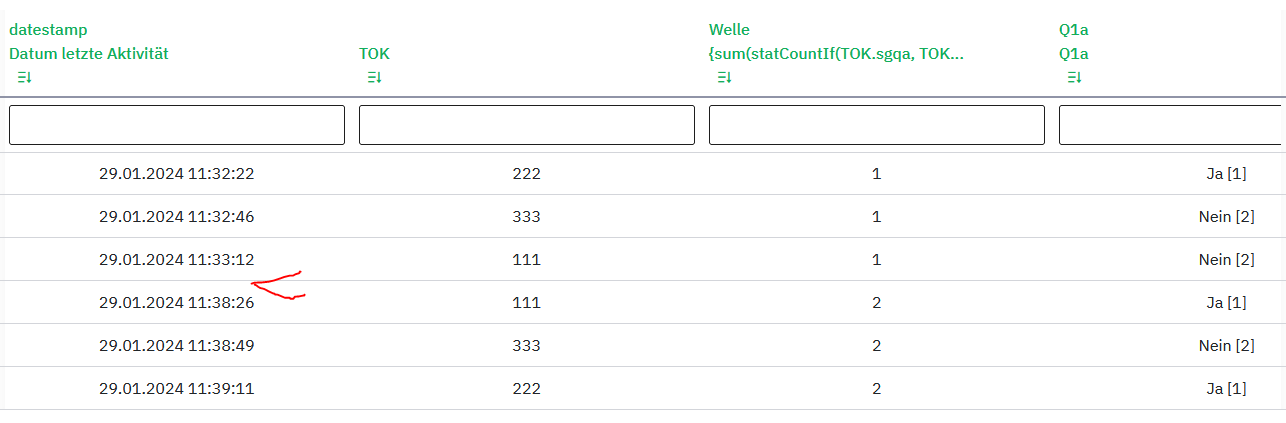Select the row dated 29.01.2024 11:32:46
Screen dimensions: 1286x423
pos(177,217)
